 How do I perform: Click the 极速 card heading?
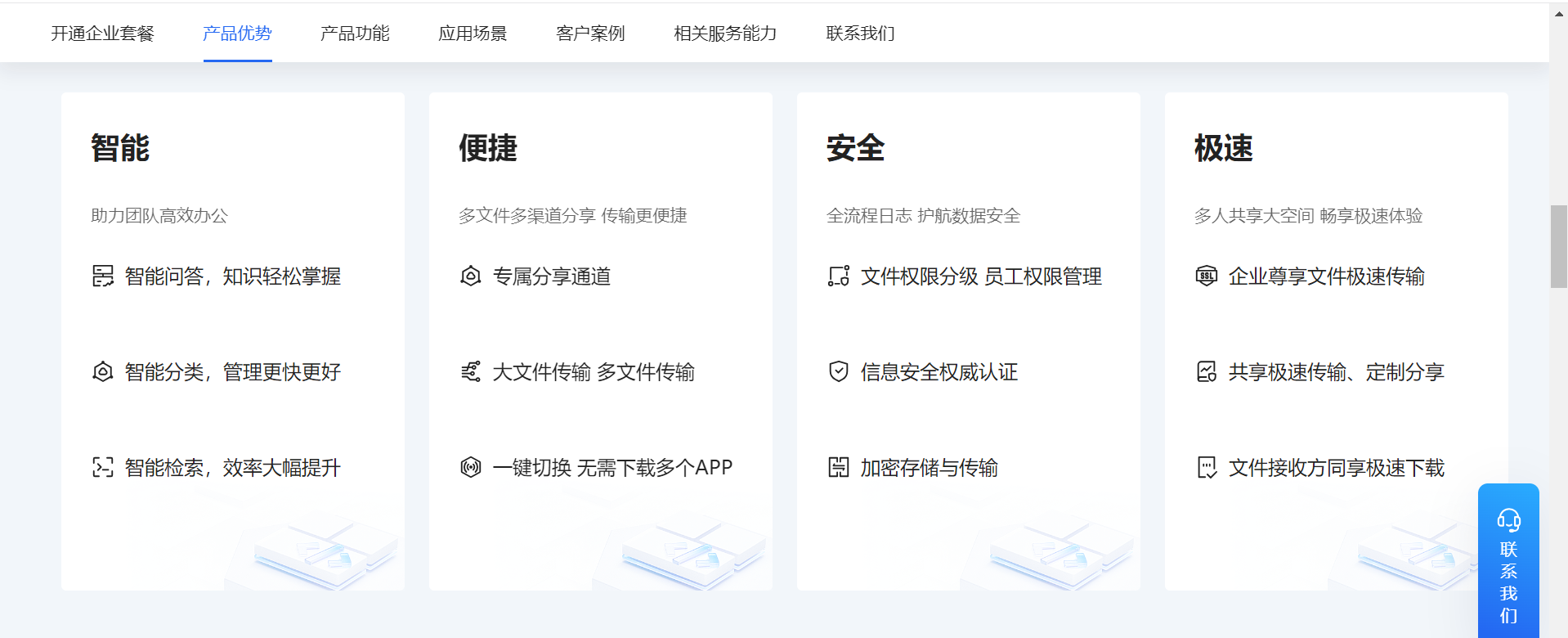tap(1224, 148)
